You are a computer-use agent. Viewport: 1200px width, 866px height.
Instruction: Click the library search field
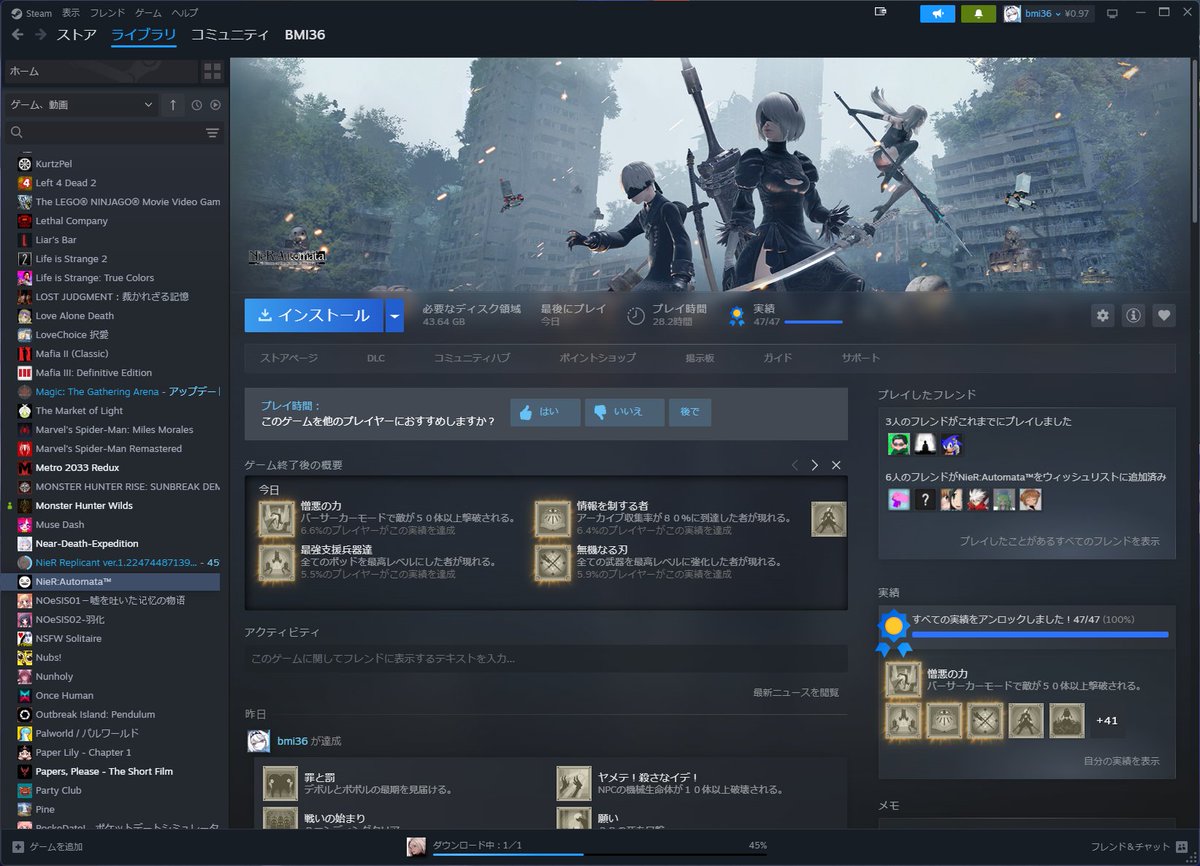click(x=112, y=133)
